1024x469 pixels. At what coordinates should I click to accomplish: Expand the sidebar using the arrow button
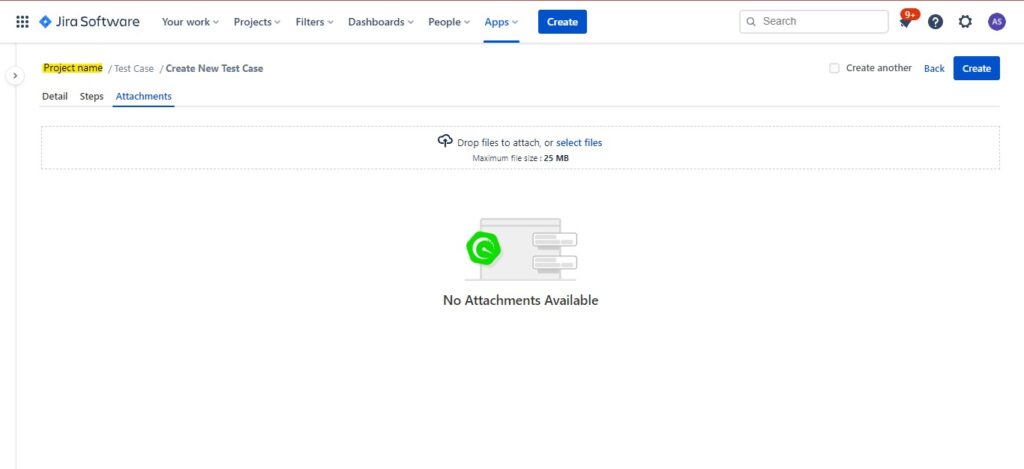pos(15,76)
